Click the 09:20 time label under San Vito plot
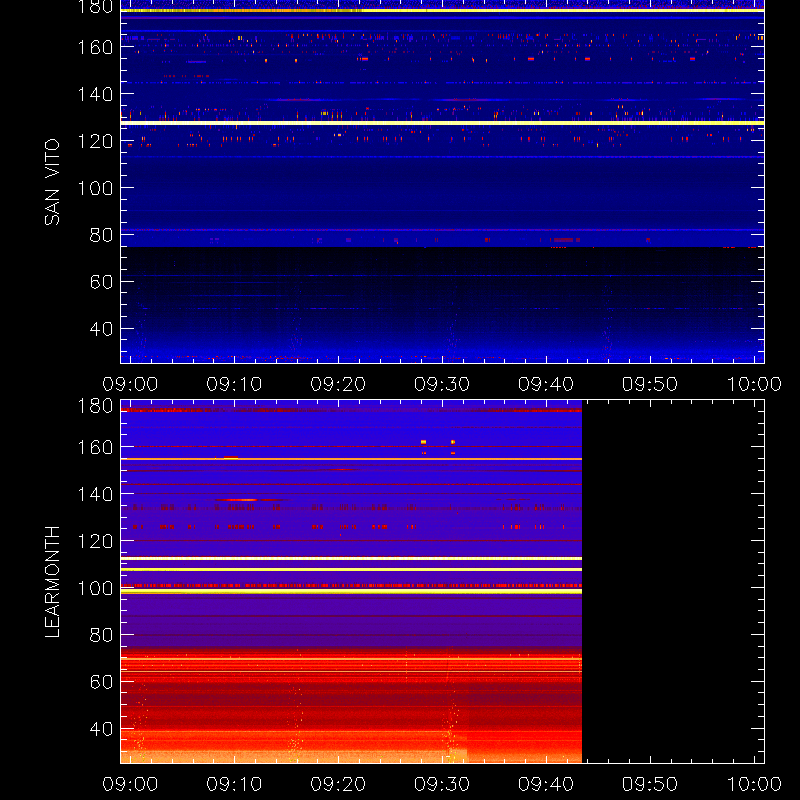This screenshot has width=800, height=800. pos(338,384)
